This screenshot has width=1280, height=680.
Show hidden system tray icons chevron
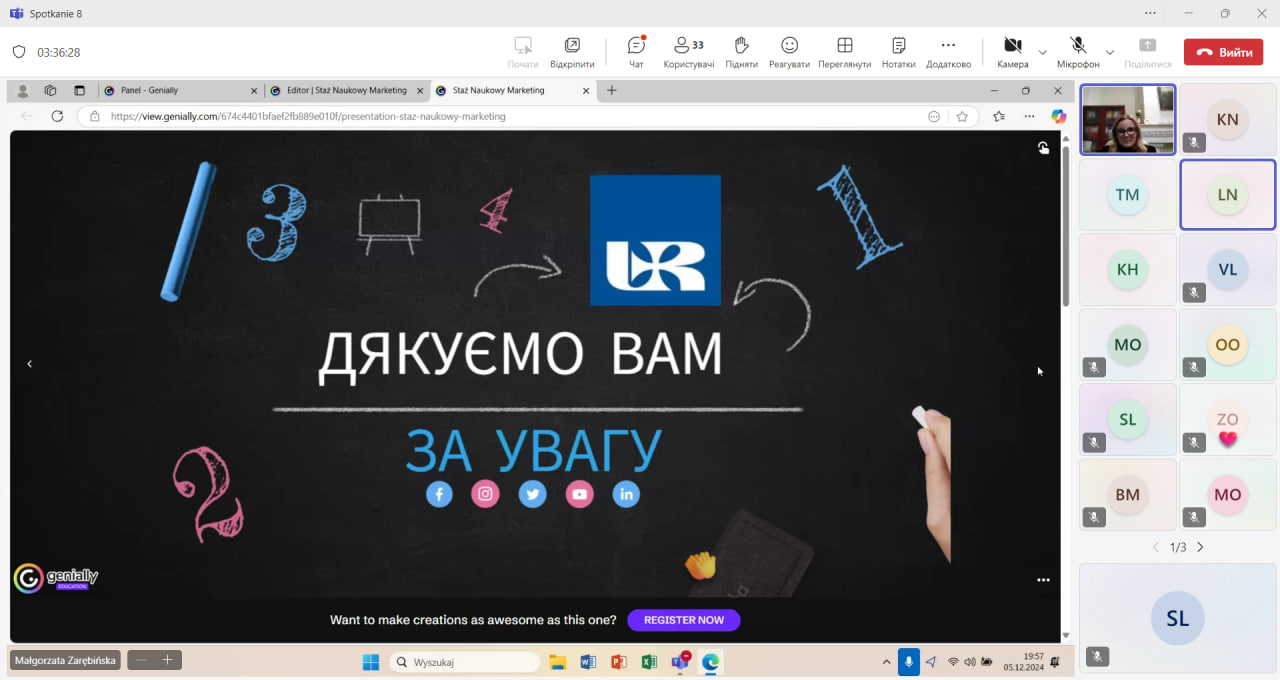click(x=886, y=662)
